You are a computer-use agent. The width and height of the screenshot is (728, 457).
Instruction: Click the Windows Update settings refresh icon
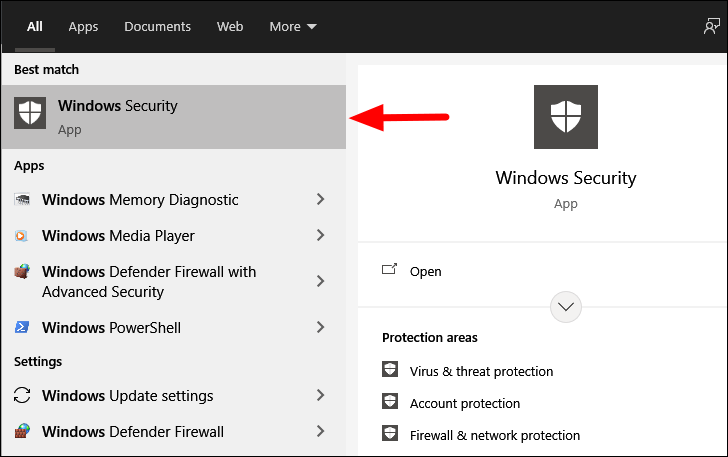22,395
